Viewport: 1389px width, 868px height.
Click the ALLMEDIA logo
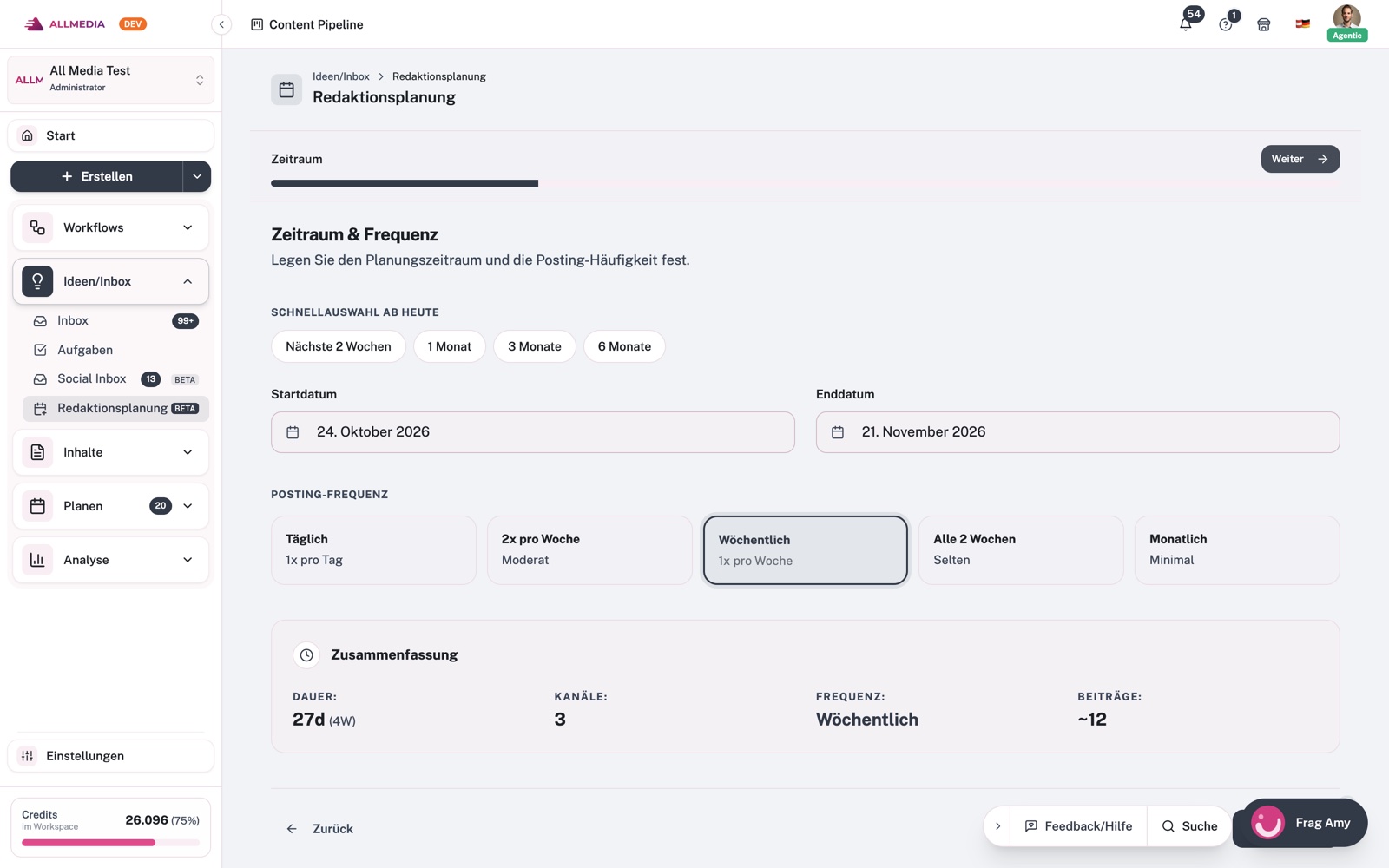tap(65, 24)
